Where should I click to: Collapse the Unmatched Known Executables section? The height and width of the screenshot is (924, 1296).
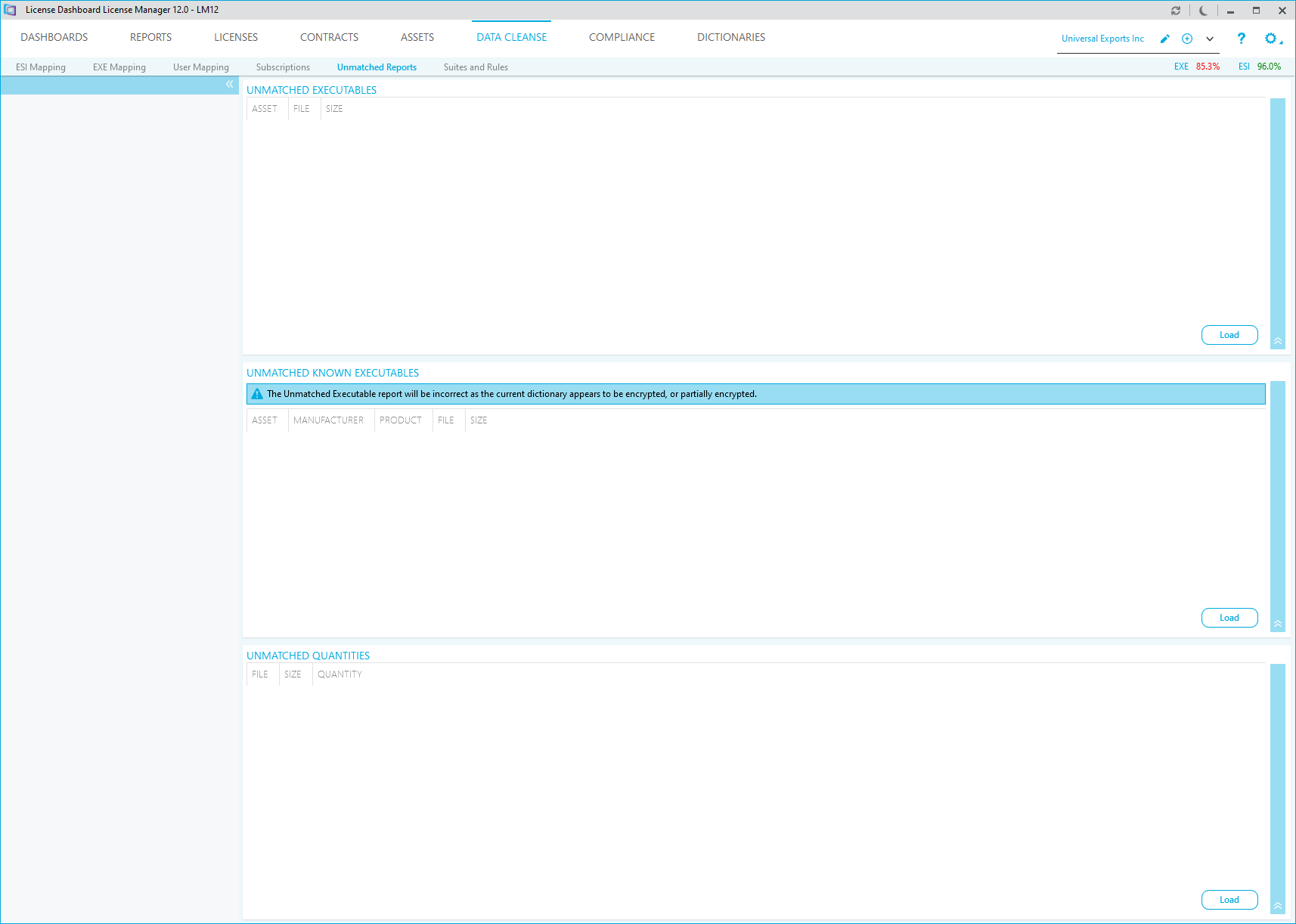[1278, 624]
